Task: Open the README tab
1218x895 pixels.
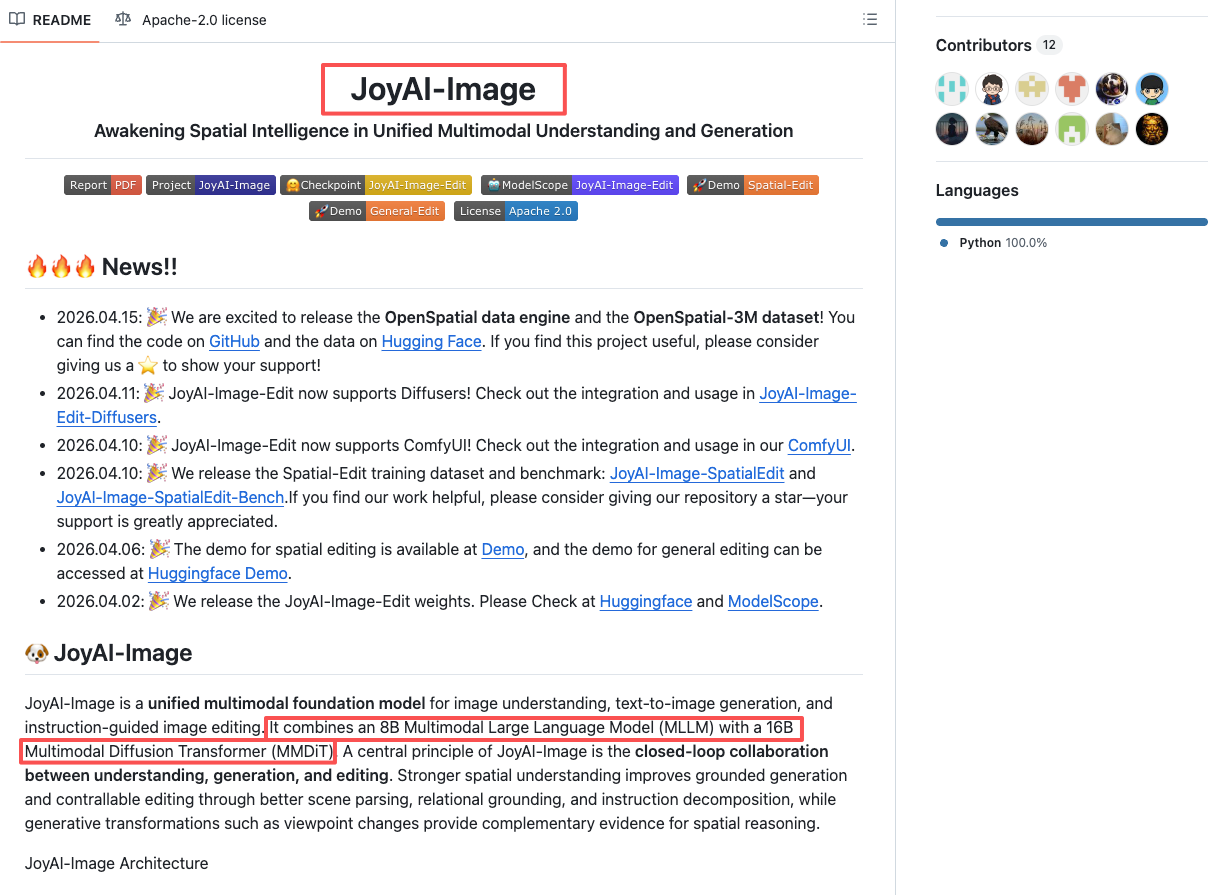Action: (x=50, y=20)
